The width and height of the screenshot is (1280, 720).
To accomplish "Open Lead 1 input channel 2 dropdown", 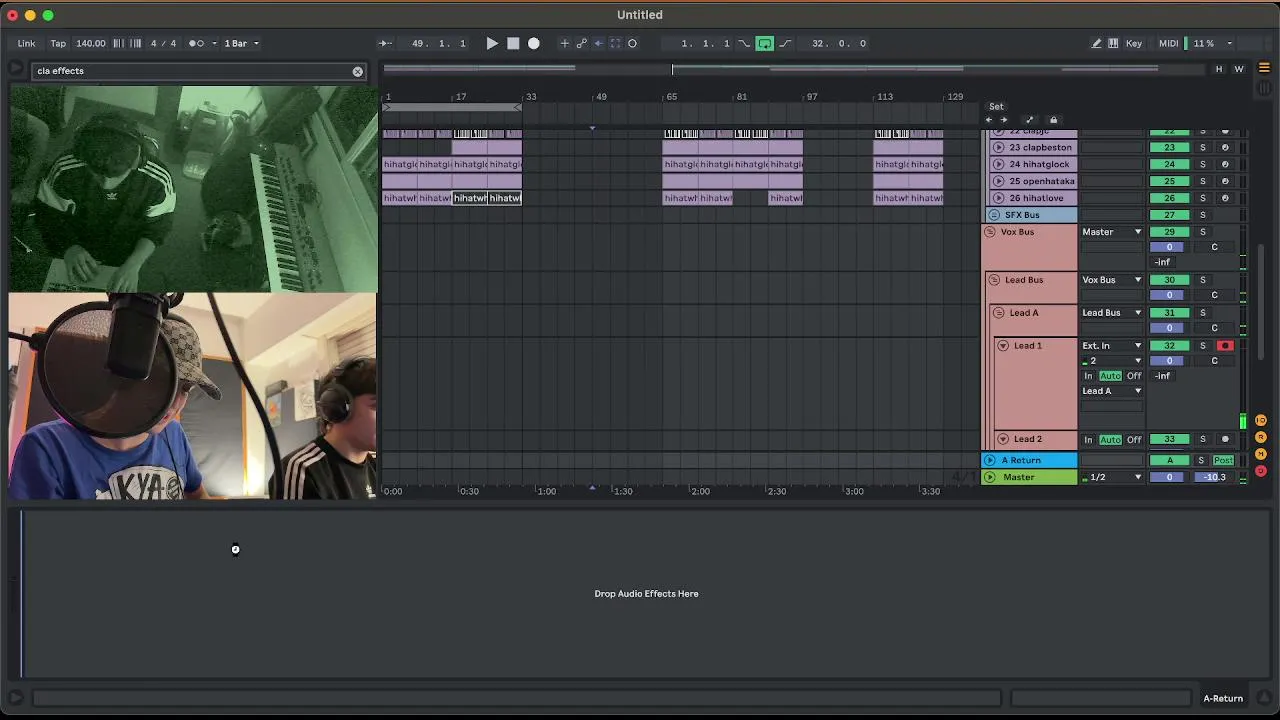I will pyautogui.click(x=1112, y=361).
